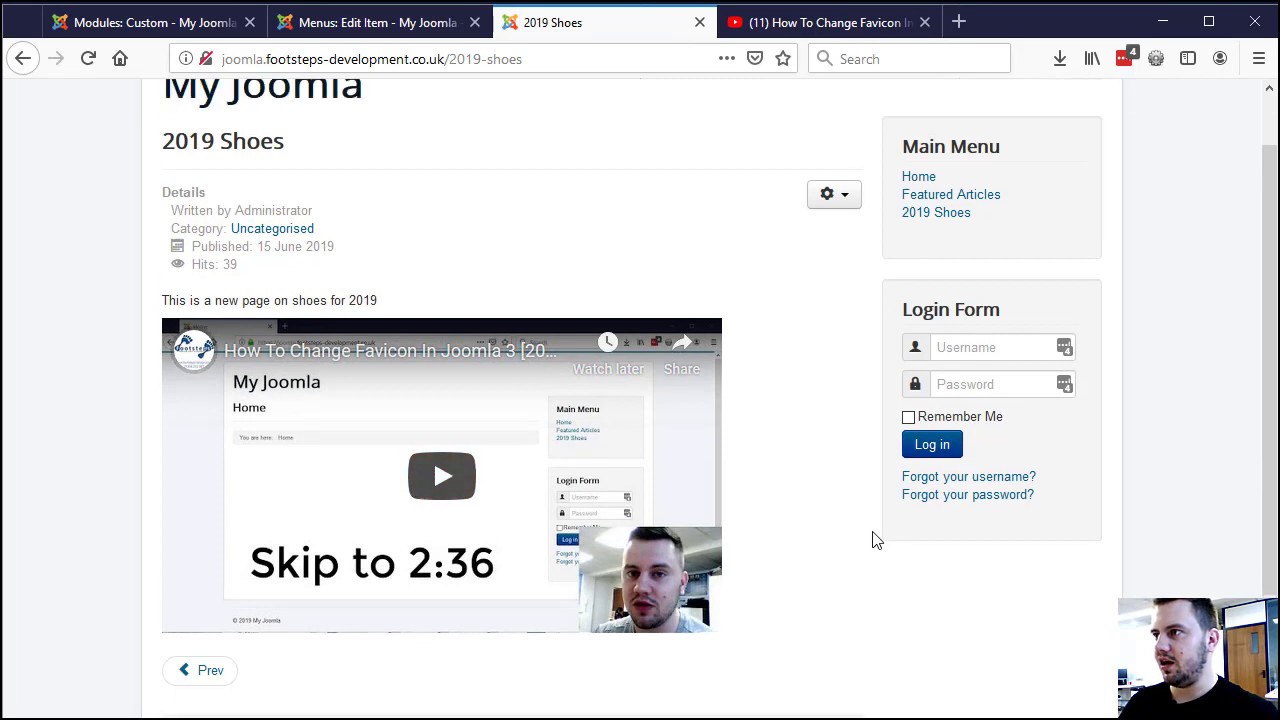
Task: Open page actions three-dot menu
Action: [727, 59]
